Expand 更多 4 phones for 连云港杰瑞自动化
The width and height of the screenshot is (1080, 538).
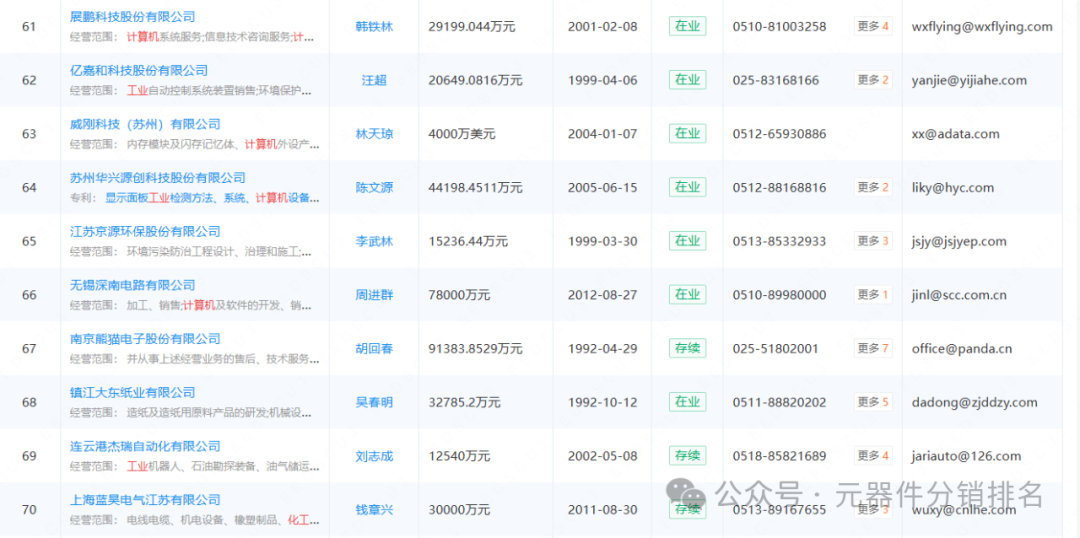click(x=873, y=456)
